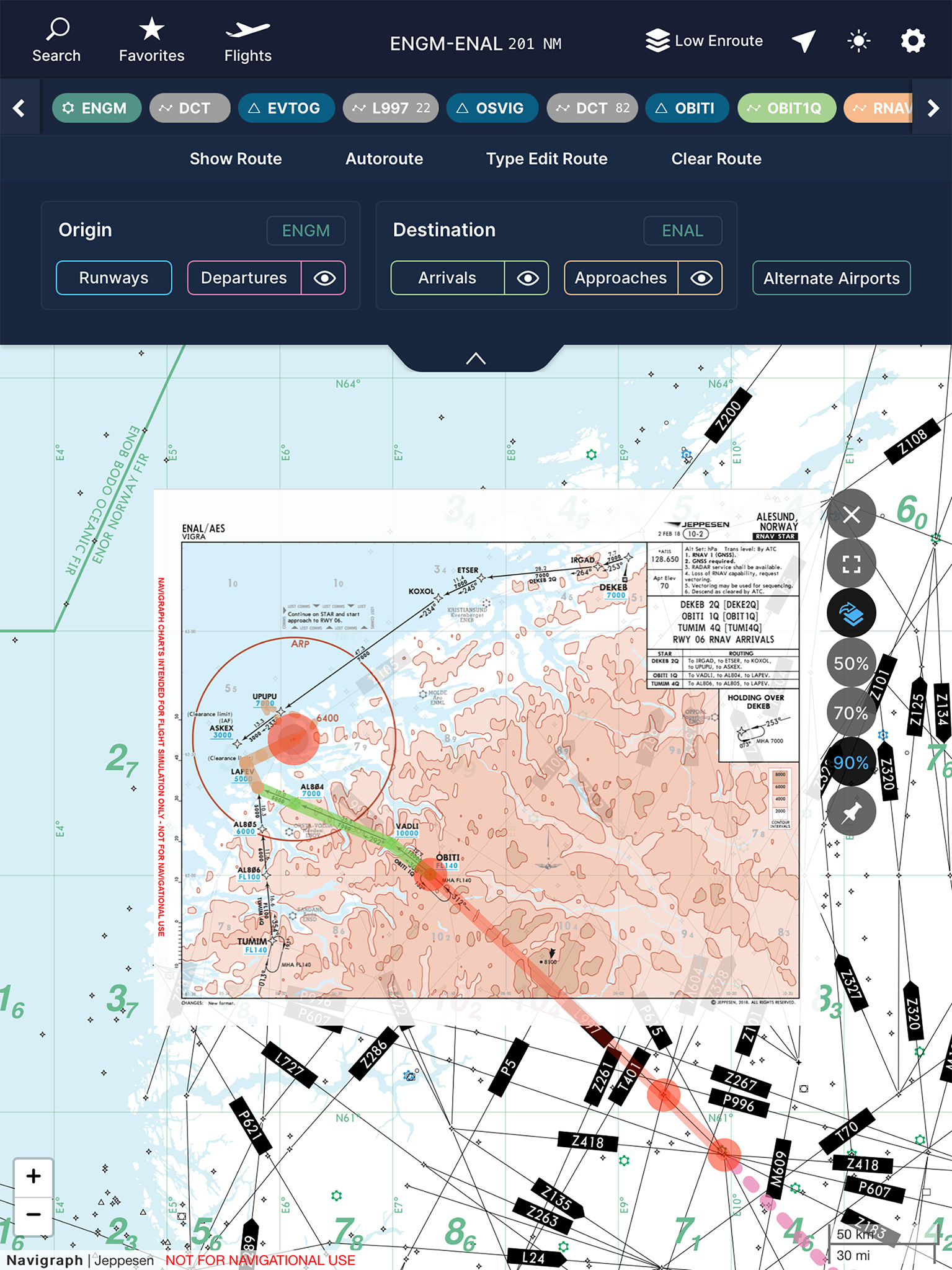
Task: Click the chart layers overlay button
Action: (x=851, y=613)
